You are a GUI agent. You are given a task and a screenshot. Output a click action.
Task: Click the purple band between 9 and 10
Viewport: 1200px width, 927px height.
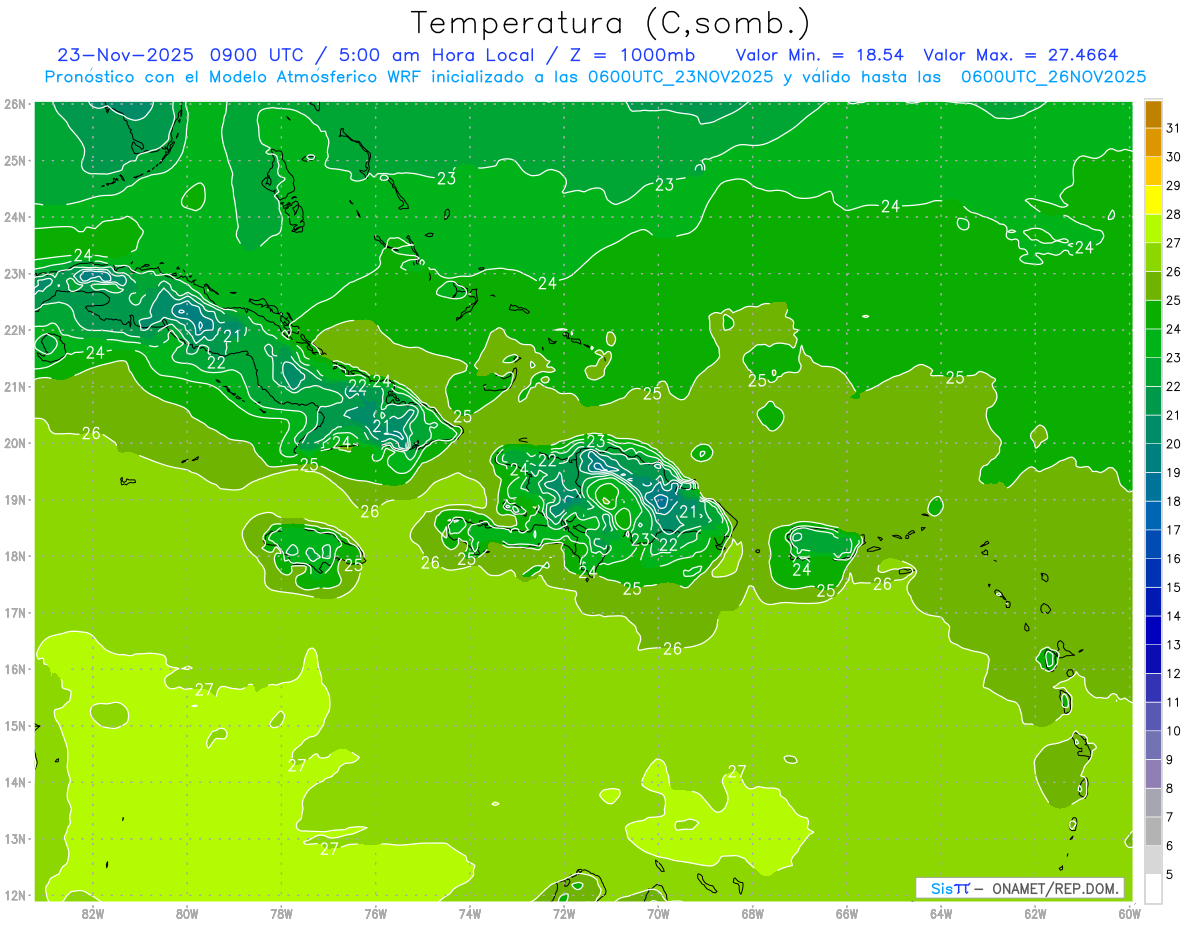(1153, 745)
